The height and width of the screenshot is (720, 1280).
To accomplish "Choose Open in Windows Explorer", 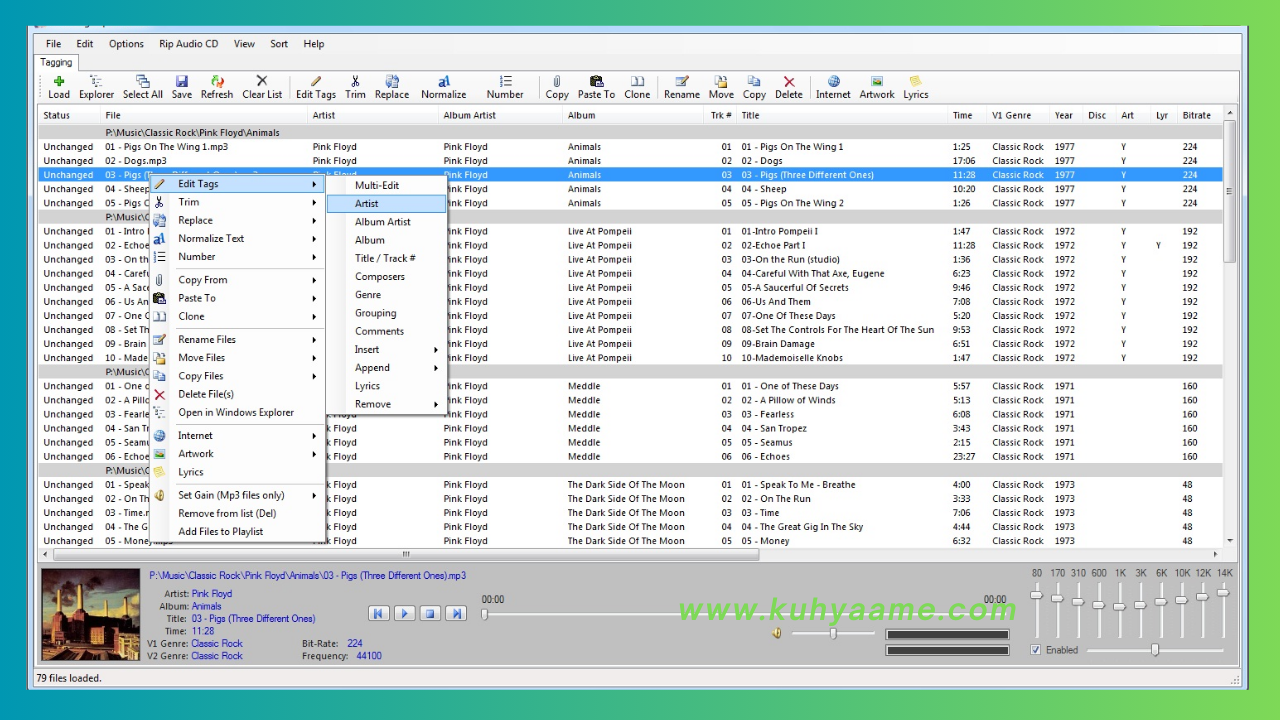I will (x=238, y=412).
